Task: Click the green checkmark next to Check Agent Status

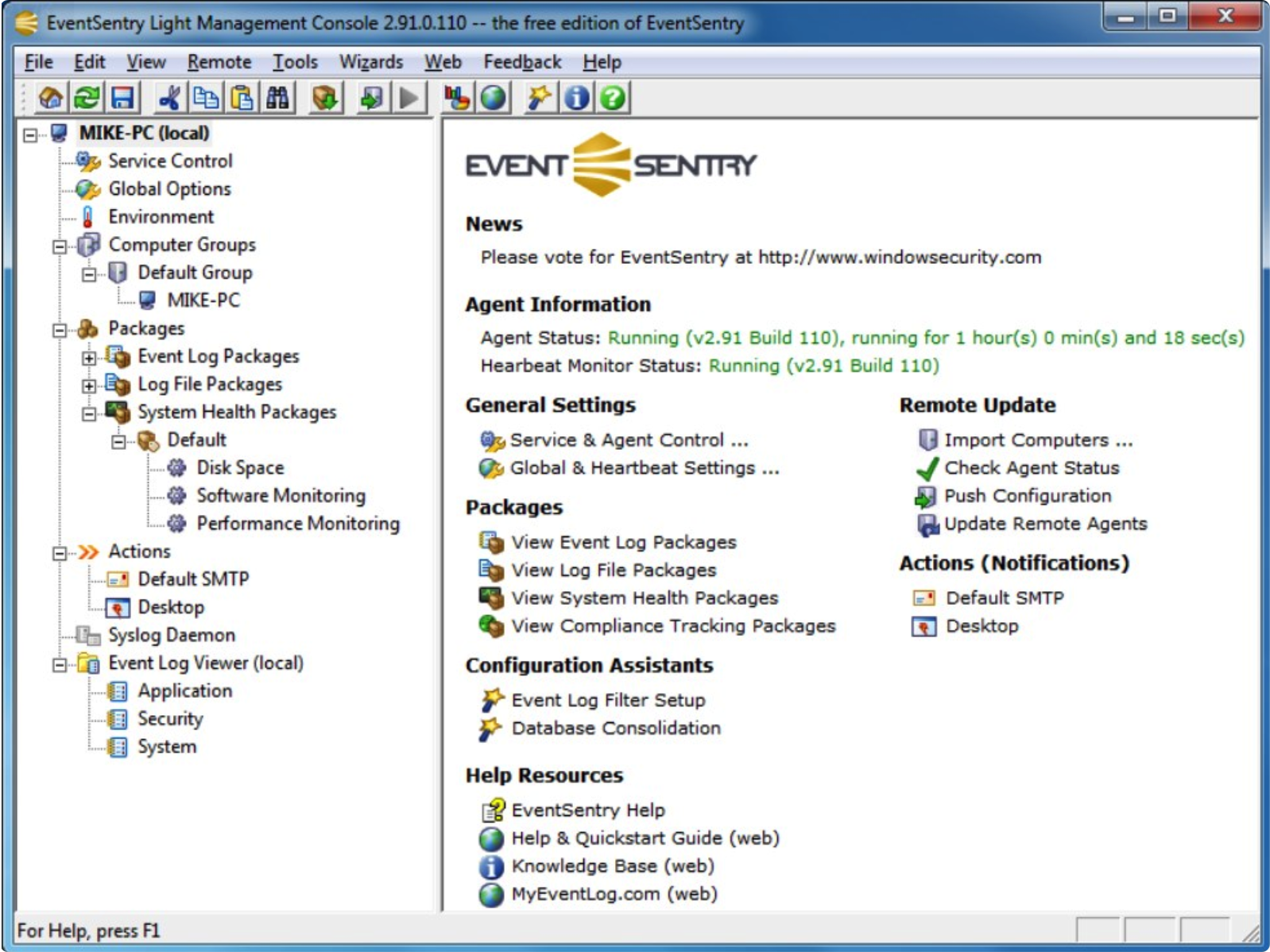Action: pyautogui.click(x=927, y=468)
